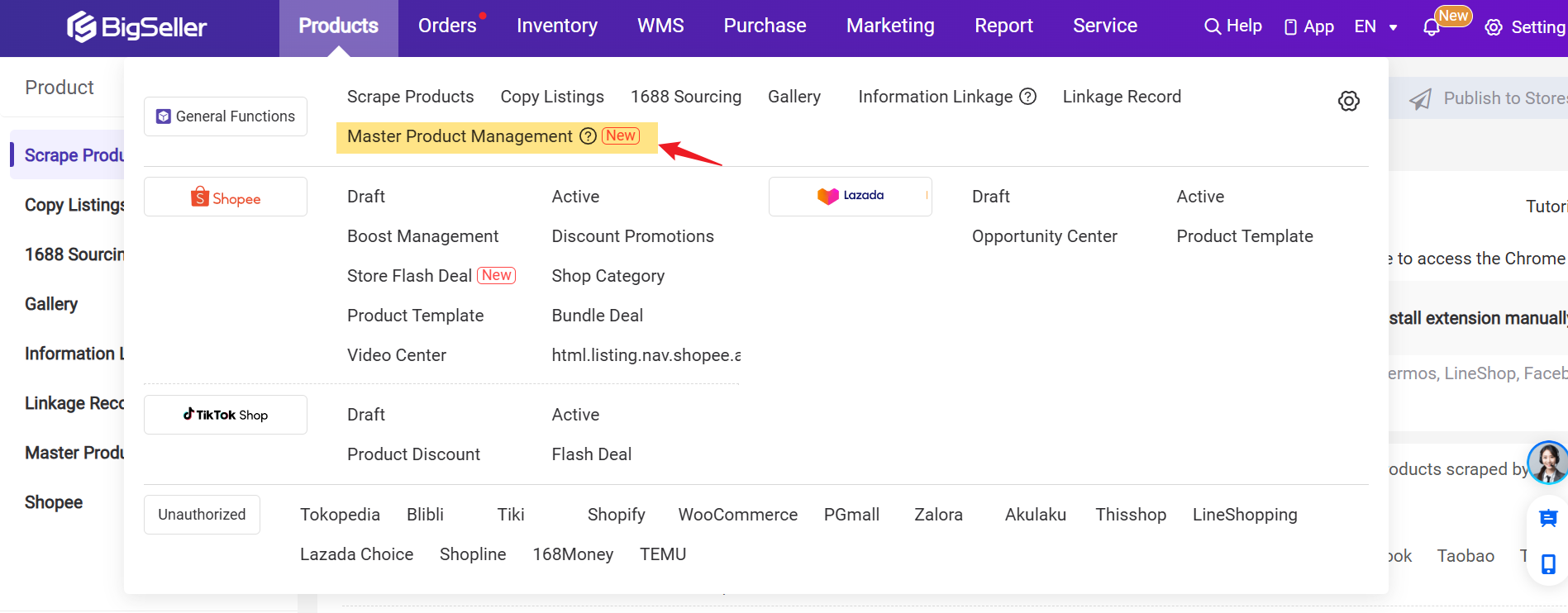Open the Marketing tab

pyautogui.click(x=890, y=26)
